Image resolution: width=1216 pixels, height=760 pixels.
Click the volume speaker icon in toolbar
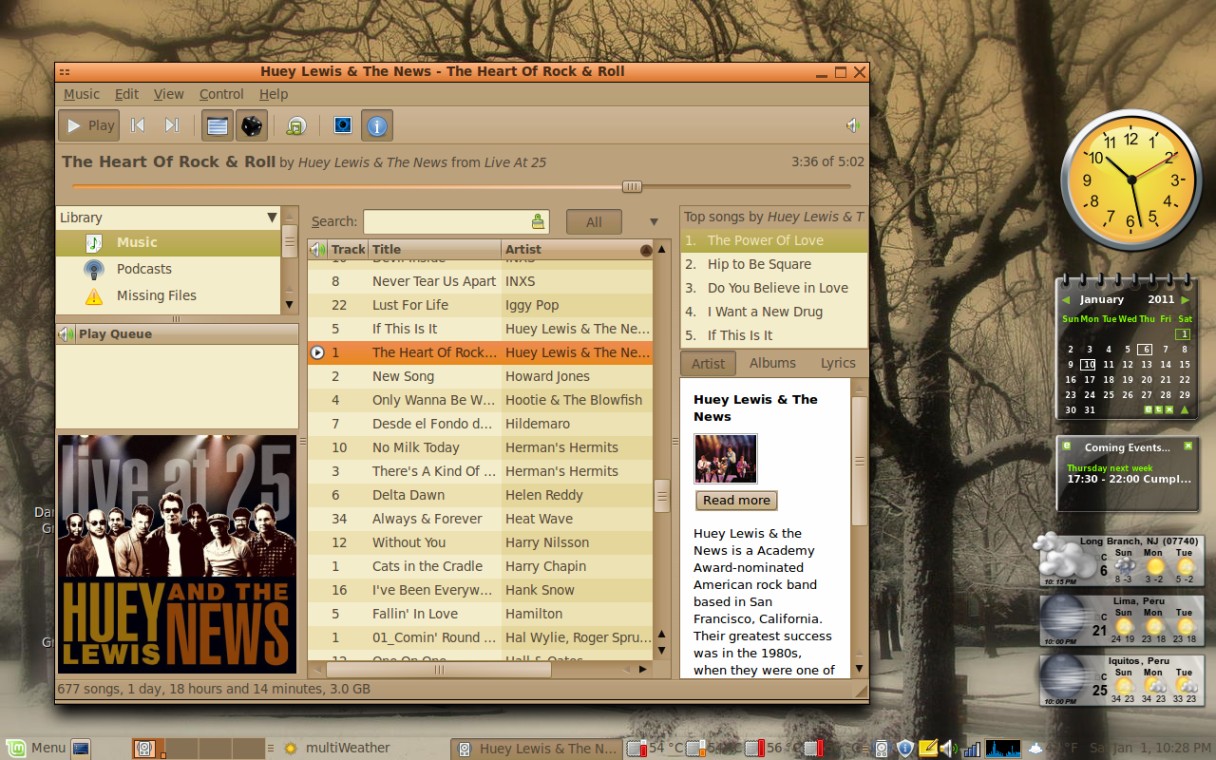coord(852,125)
